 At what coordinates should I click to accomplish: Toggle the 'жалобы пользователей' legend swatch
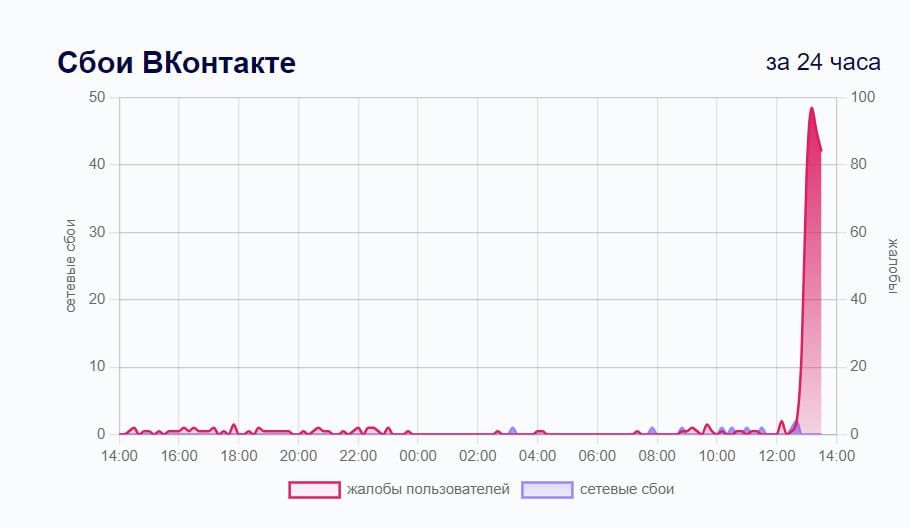pyautogui.click(x=314, y=490)
